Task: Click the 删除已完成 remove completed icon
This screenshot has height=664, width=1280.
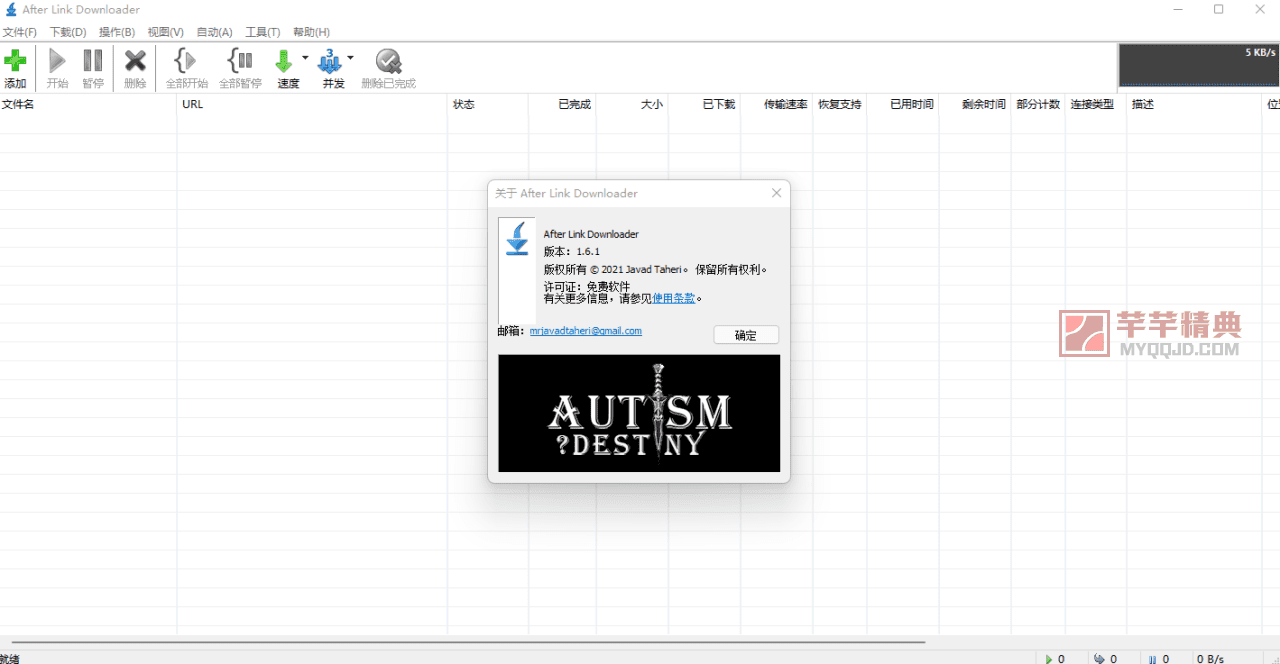Action: pyautogui.click(x=388, y=61)
